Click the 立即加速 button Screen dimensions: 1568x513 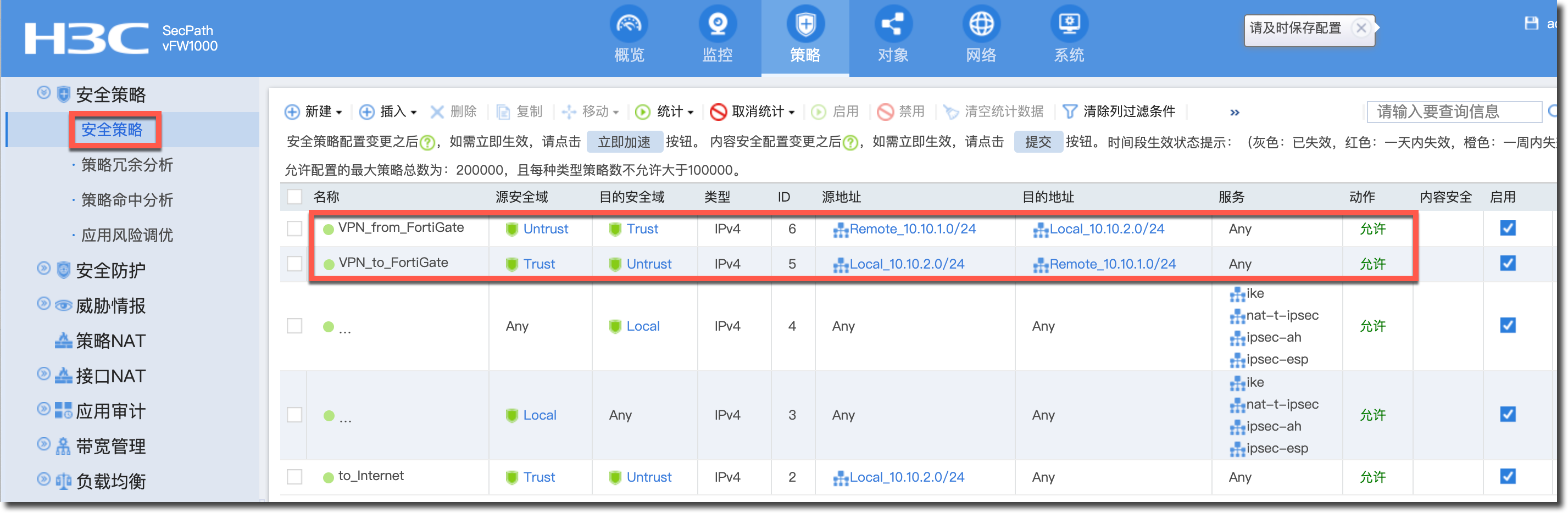624,142
